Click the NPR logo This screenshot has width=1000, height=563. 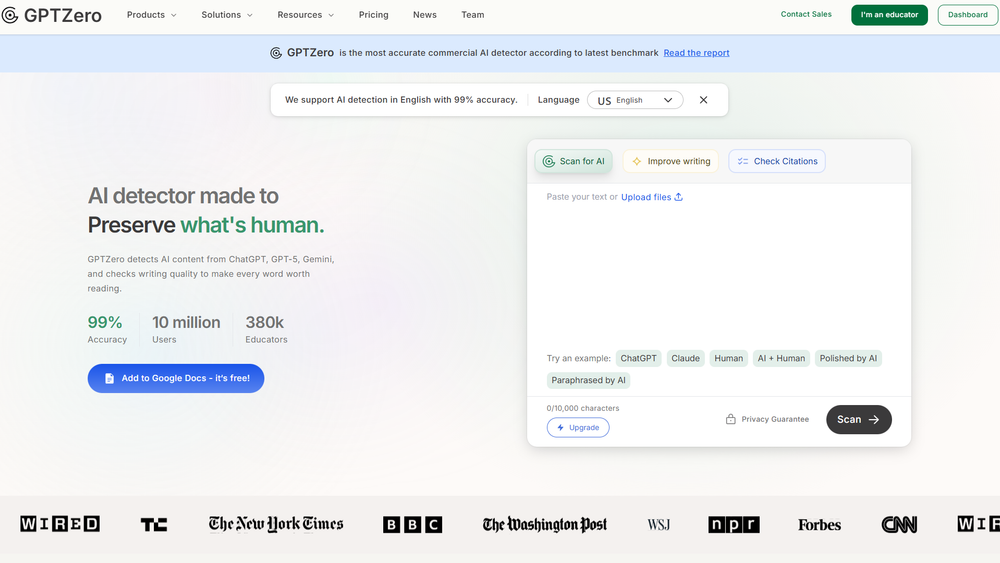(734, 525)
